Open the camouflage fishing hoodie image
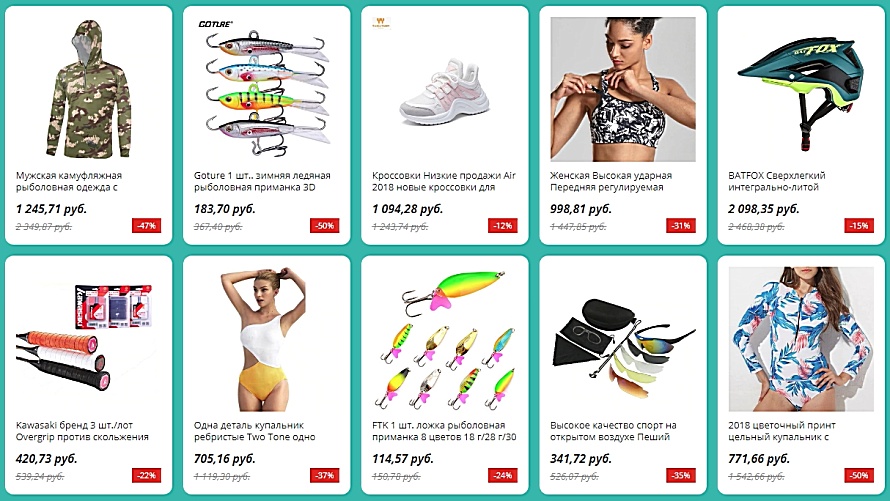 pos(89,89)
